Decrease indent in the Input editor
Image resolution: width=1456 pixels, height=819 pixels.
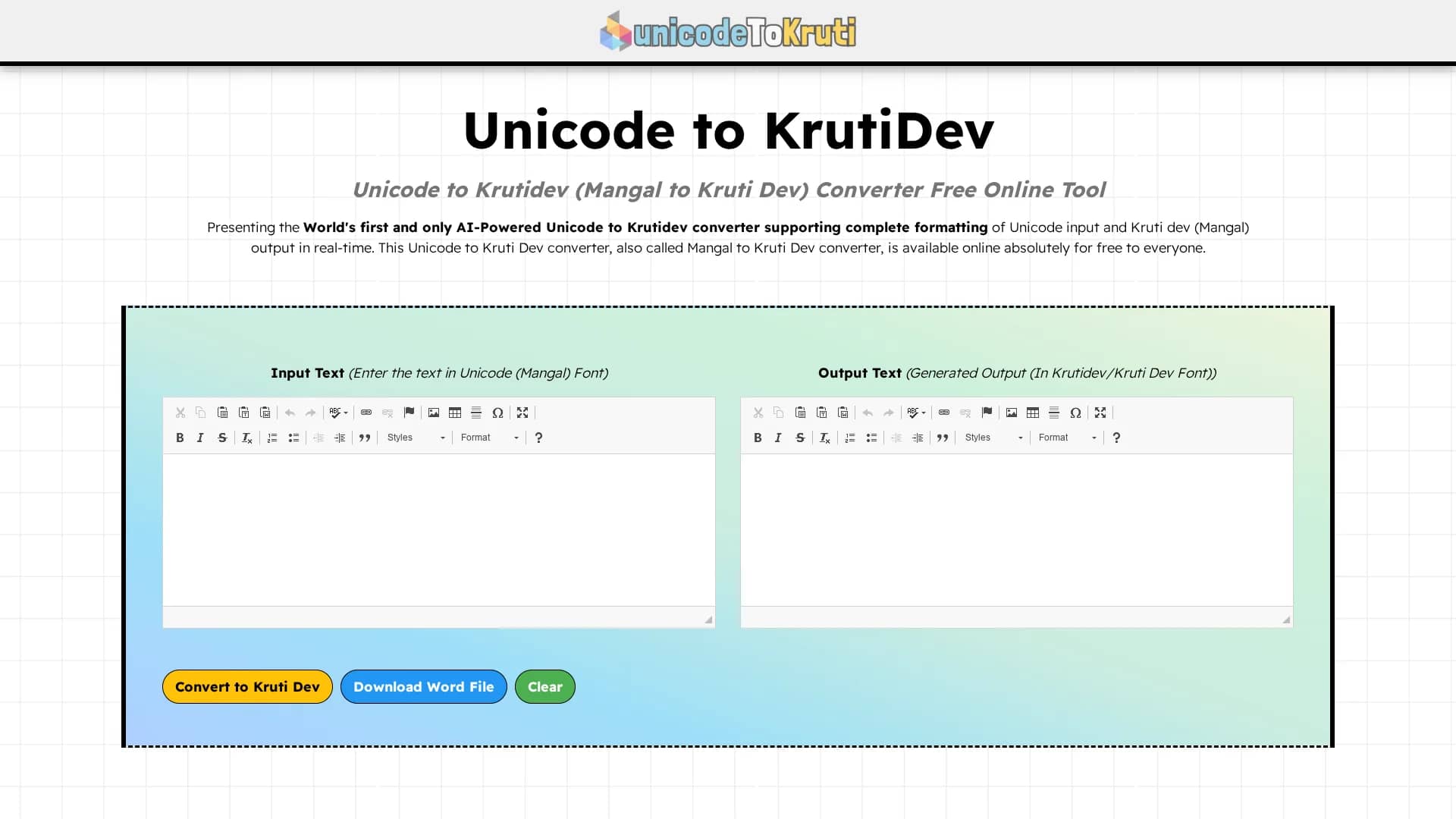pyautogui.click(x=318, y=438)
